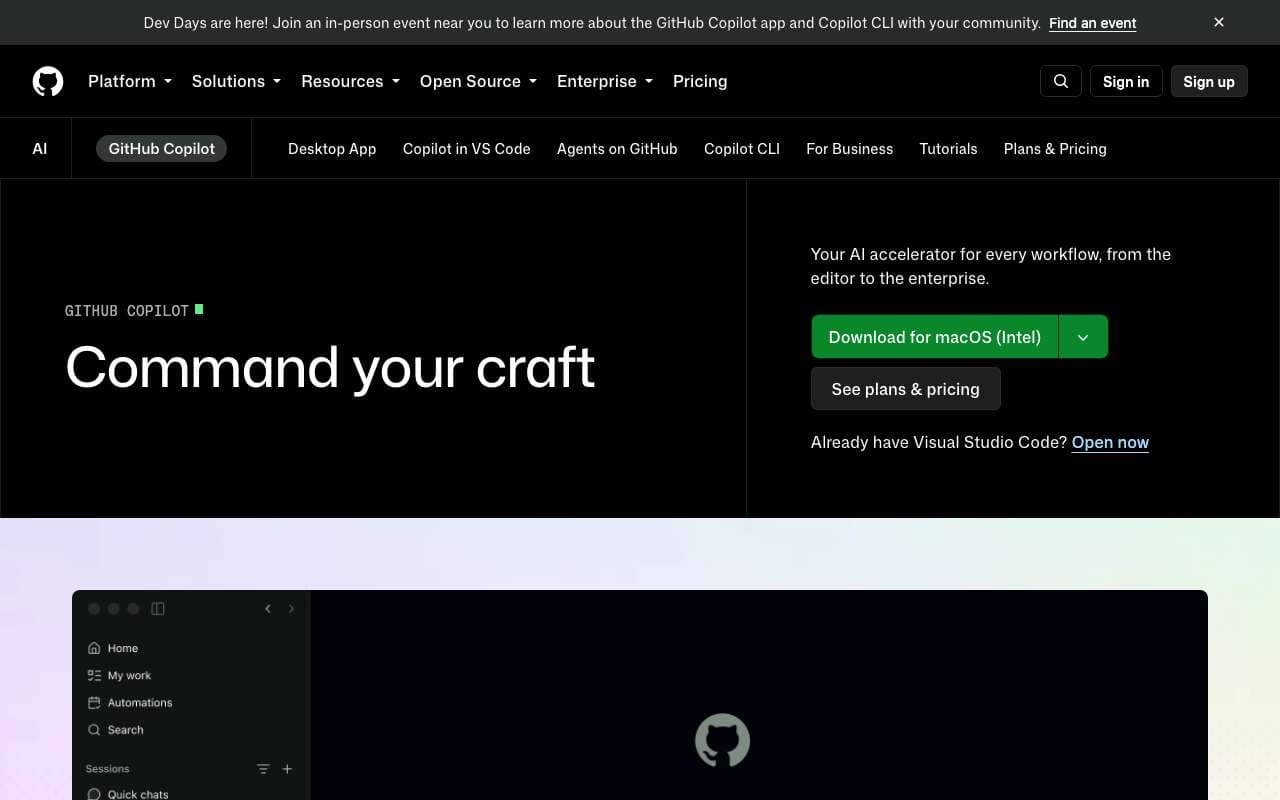The height and width of the screenshot is (800, 1280).
Task: Dismiss the Dev Days announcement banner
Action: pos(1219,22)
